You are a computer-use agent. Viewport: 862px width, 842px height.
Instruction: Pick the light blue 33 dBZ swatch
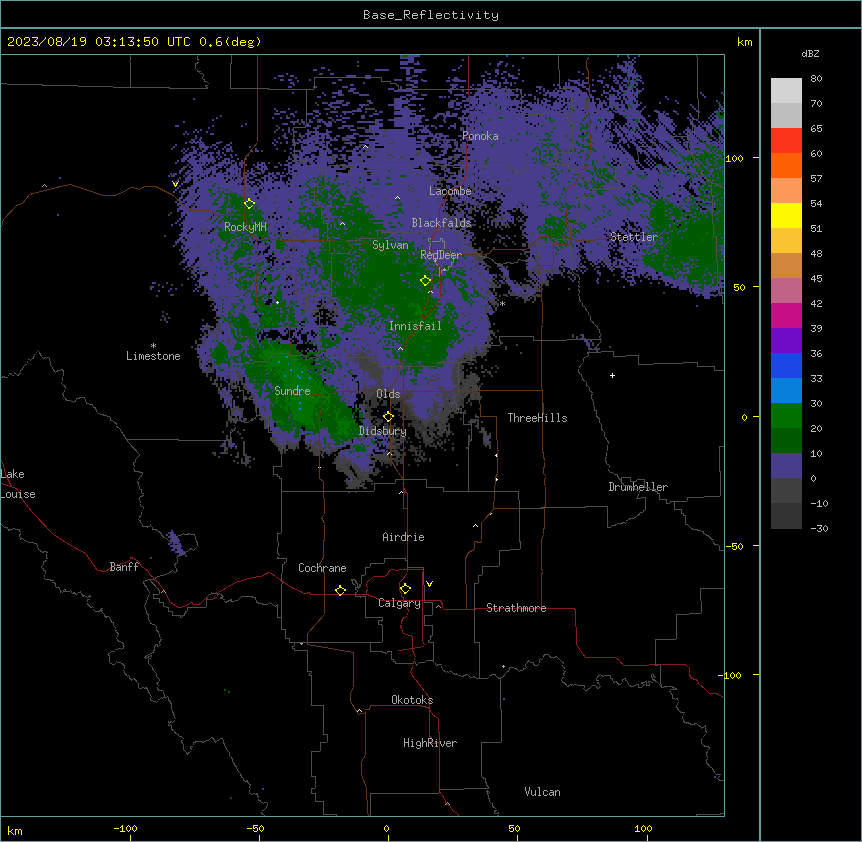tap(786, 391)
